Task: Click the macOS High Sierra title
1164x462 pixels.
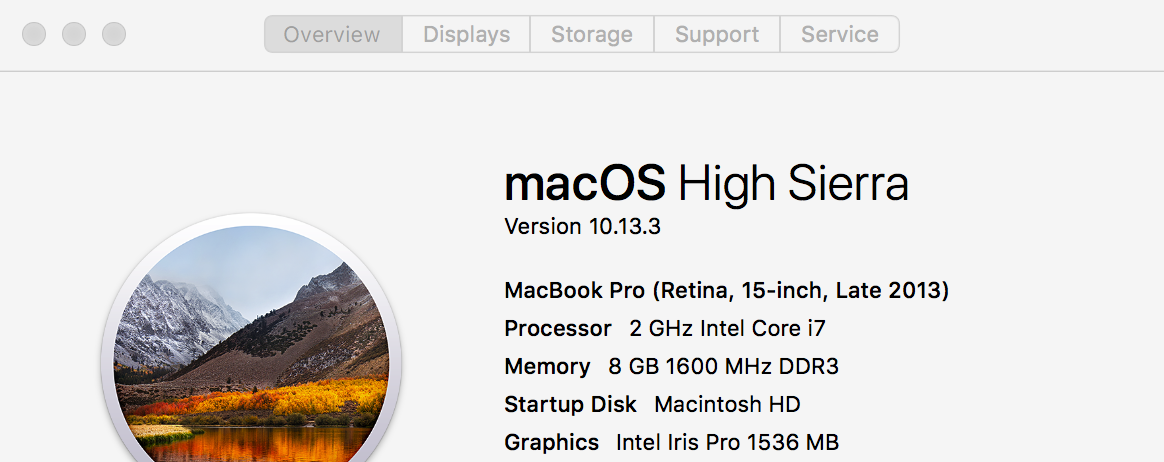Action: (706, 185)
